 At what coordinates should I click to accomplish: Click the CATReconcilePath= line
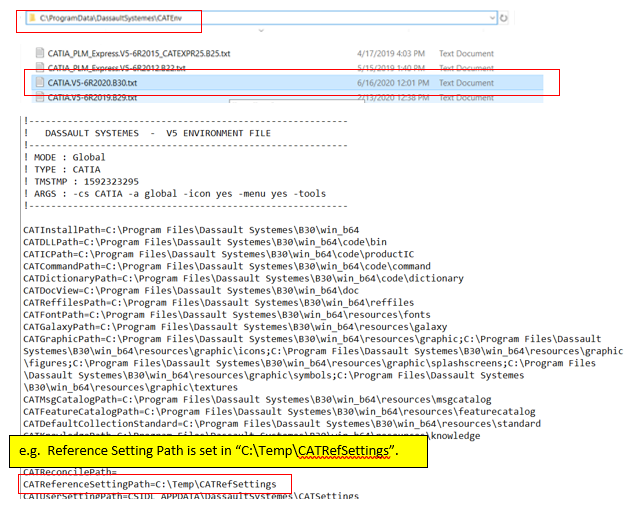[70, 472]
